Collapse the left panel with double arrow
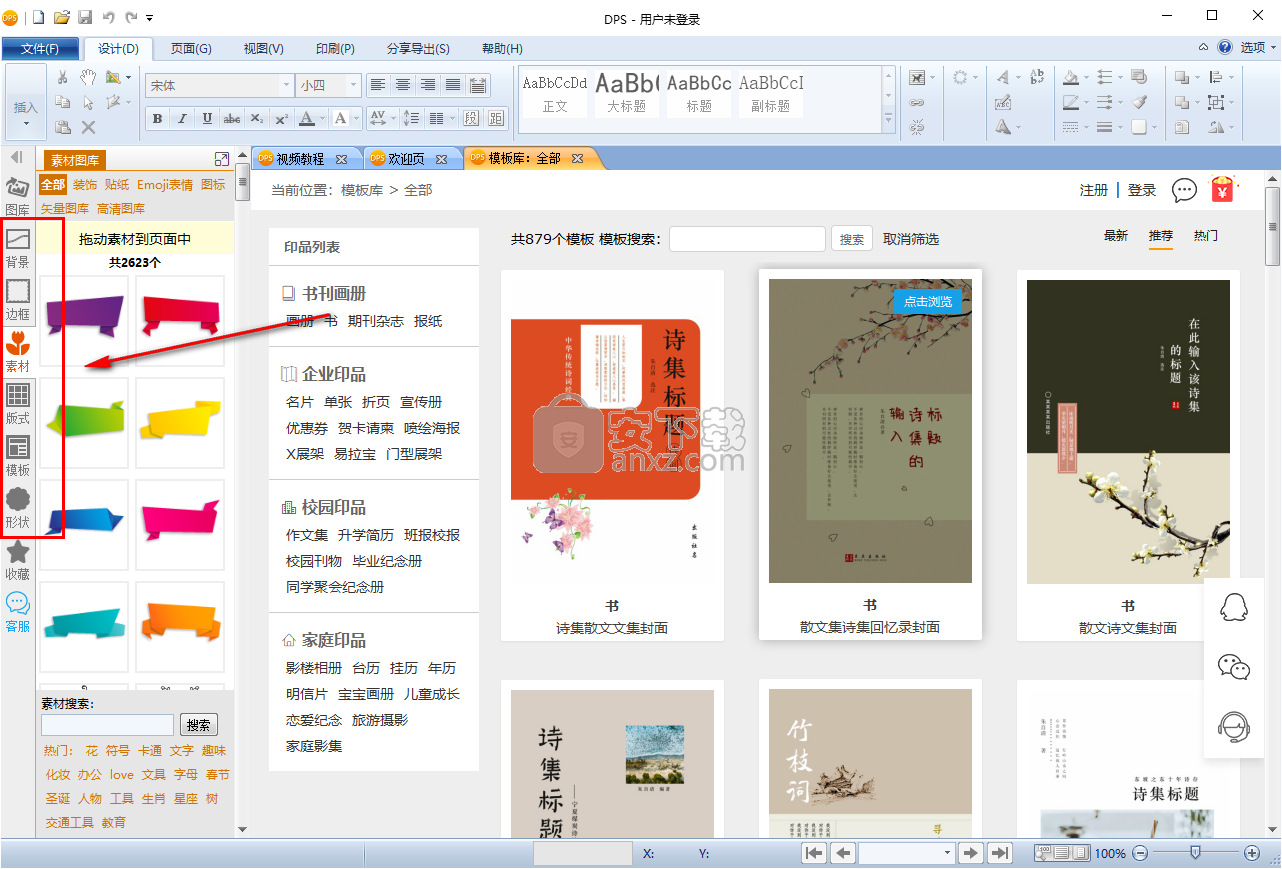 click(17, 157)
